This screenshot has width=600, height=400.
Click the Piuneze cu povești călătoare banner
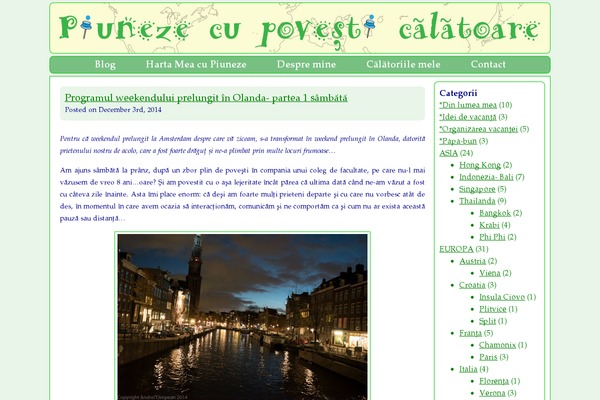[300, 28]
